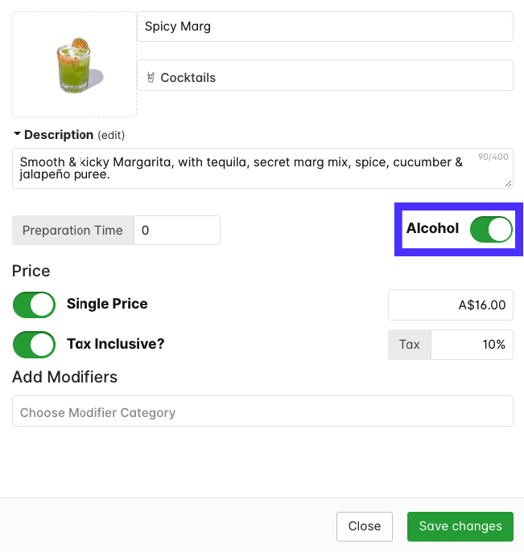Click the cocktail glass icon beside Cocktails

tap(151, 77)
